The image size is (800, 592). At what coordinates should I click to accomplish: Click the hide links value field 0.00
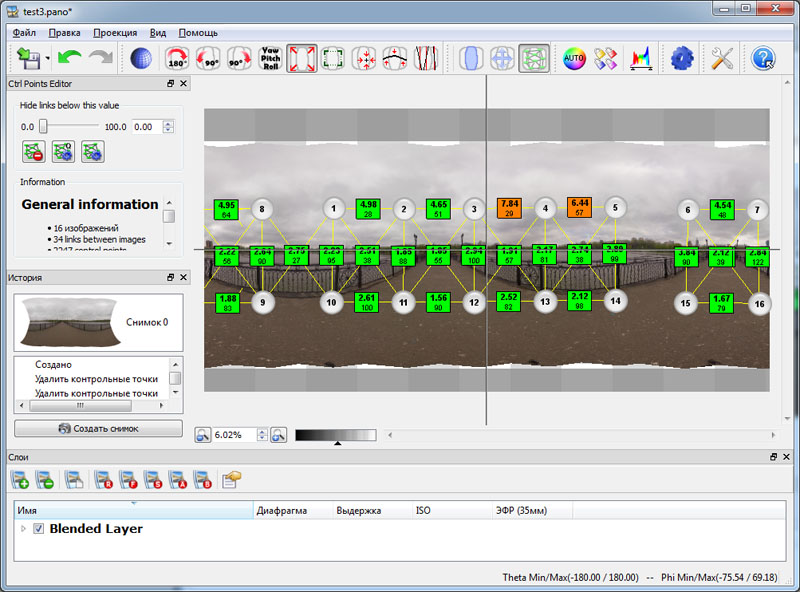coord(147,127)
